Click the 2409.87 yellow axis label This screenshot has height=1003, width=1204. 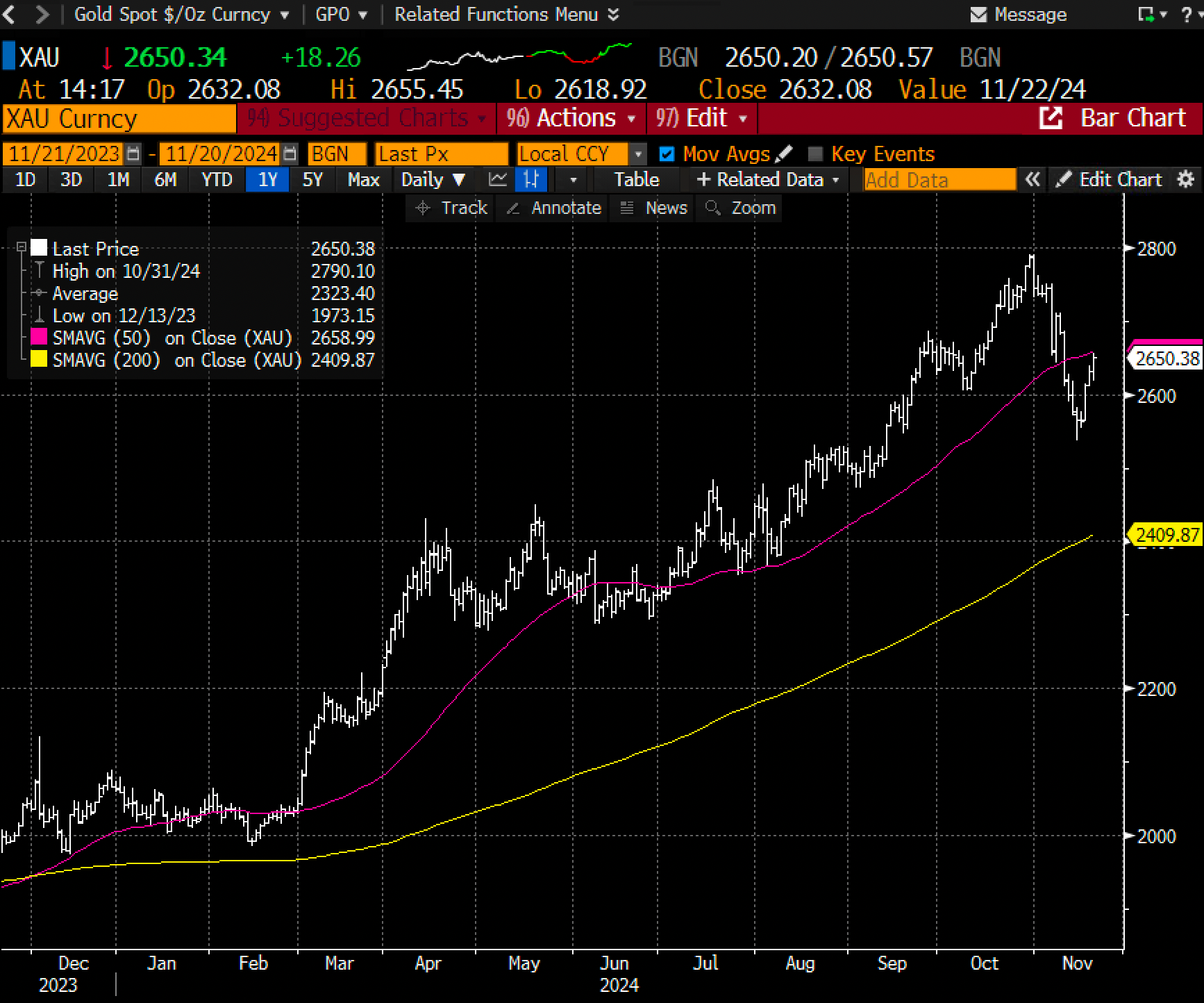point(1166,535)
